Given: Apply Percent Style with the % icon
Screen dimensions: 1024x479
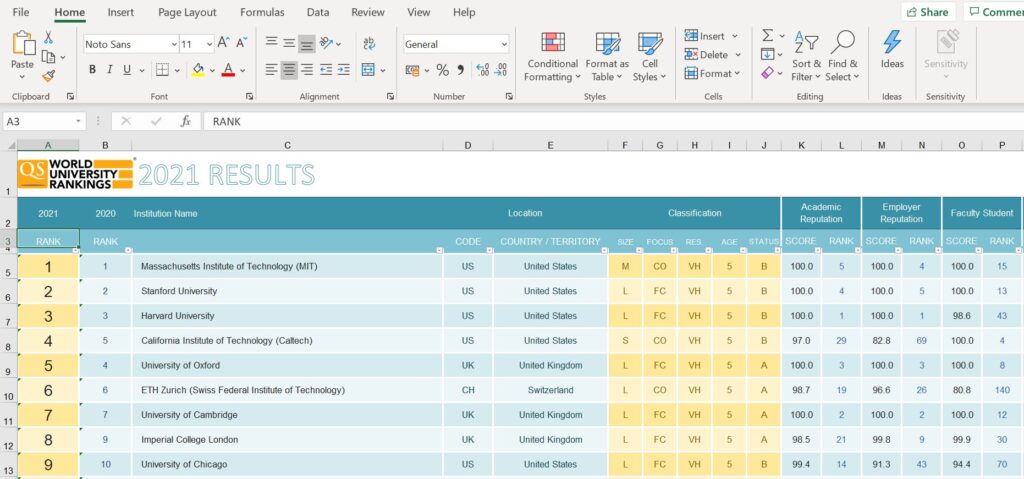Looking at the screenshot, I should tap(443, 70).
